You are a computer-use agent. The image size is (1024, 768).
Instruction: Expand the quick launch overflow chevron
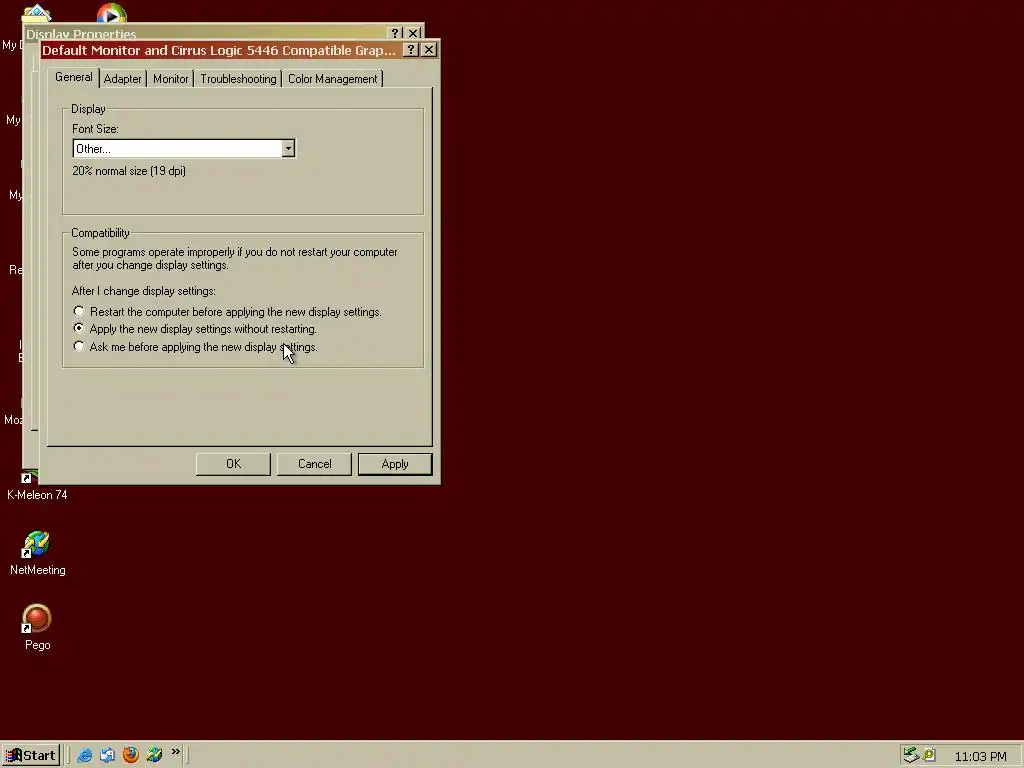coord(175,752)
